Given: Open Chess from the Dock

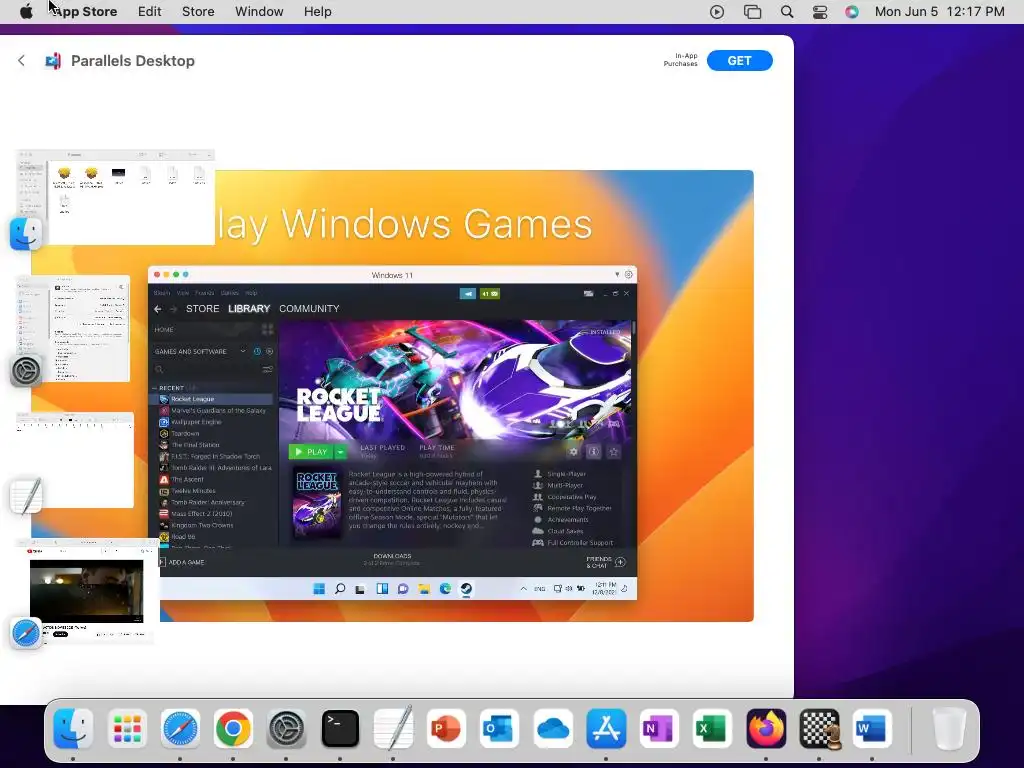Looking at the screenshot, I should [819, 728].
